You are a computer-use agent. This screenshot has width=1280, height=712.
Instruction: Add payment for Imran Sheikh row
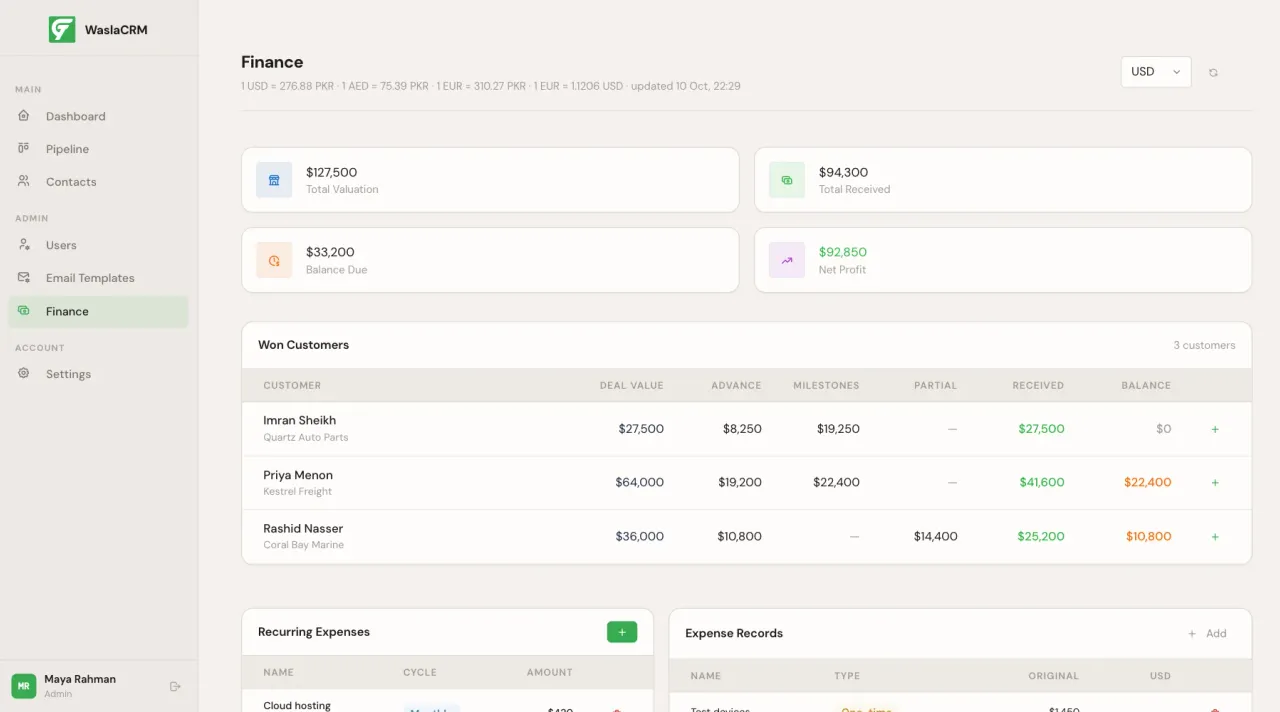pyautogui.click(x=1215, y=429)
